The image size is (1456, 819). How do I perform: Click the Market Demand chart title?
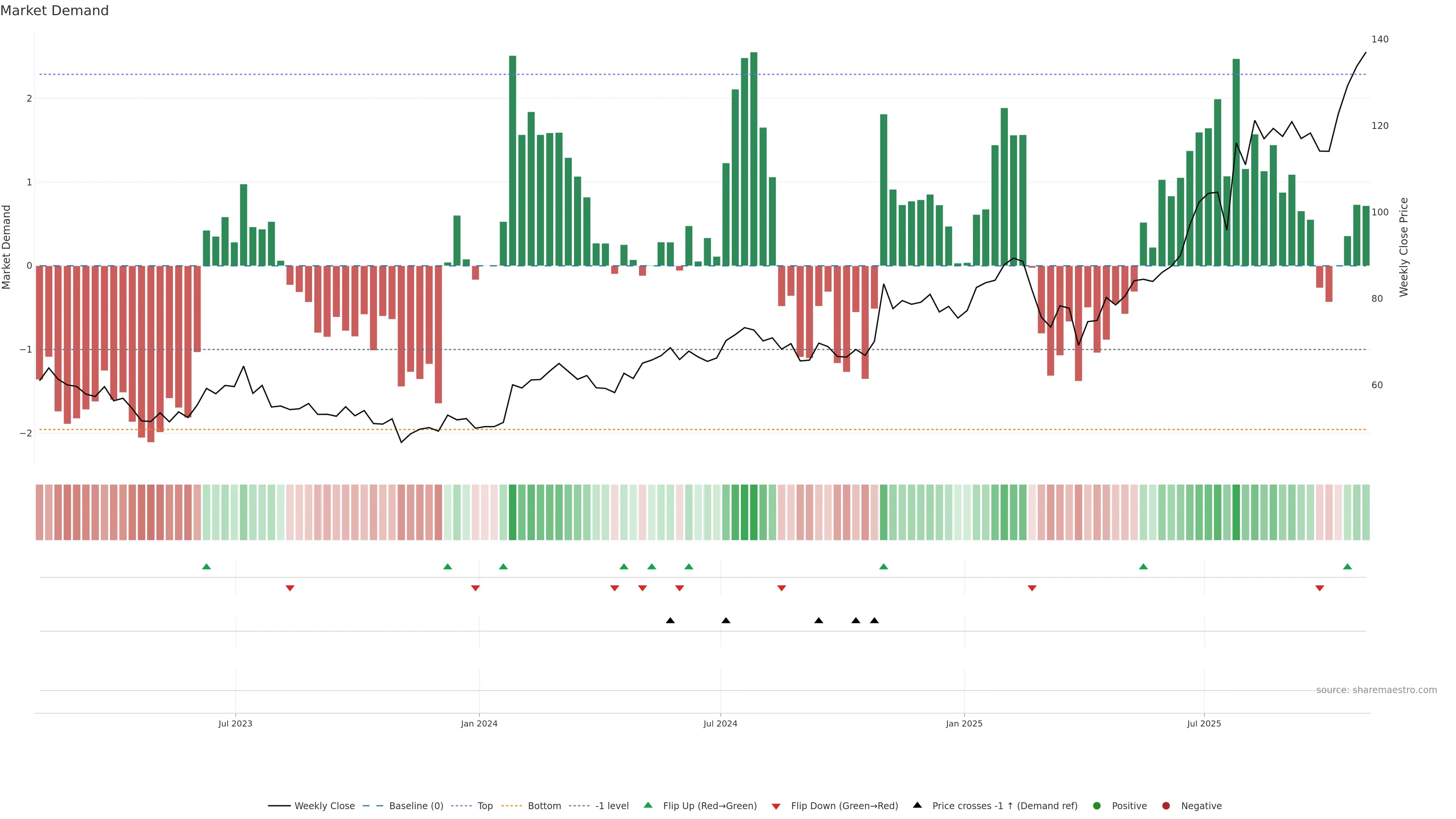click(x=54, y=11)
